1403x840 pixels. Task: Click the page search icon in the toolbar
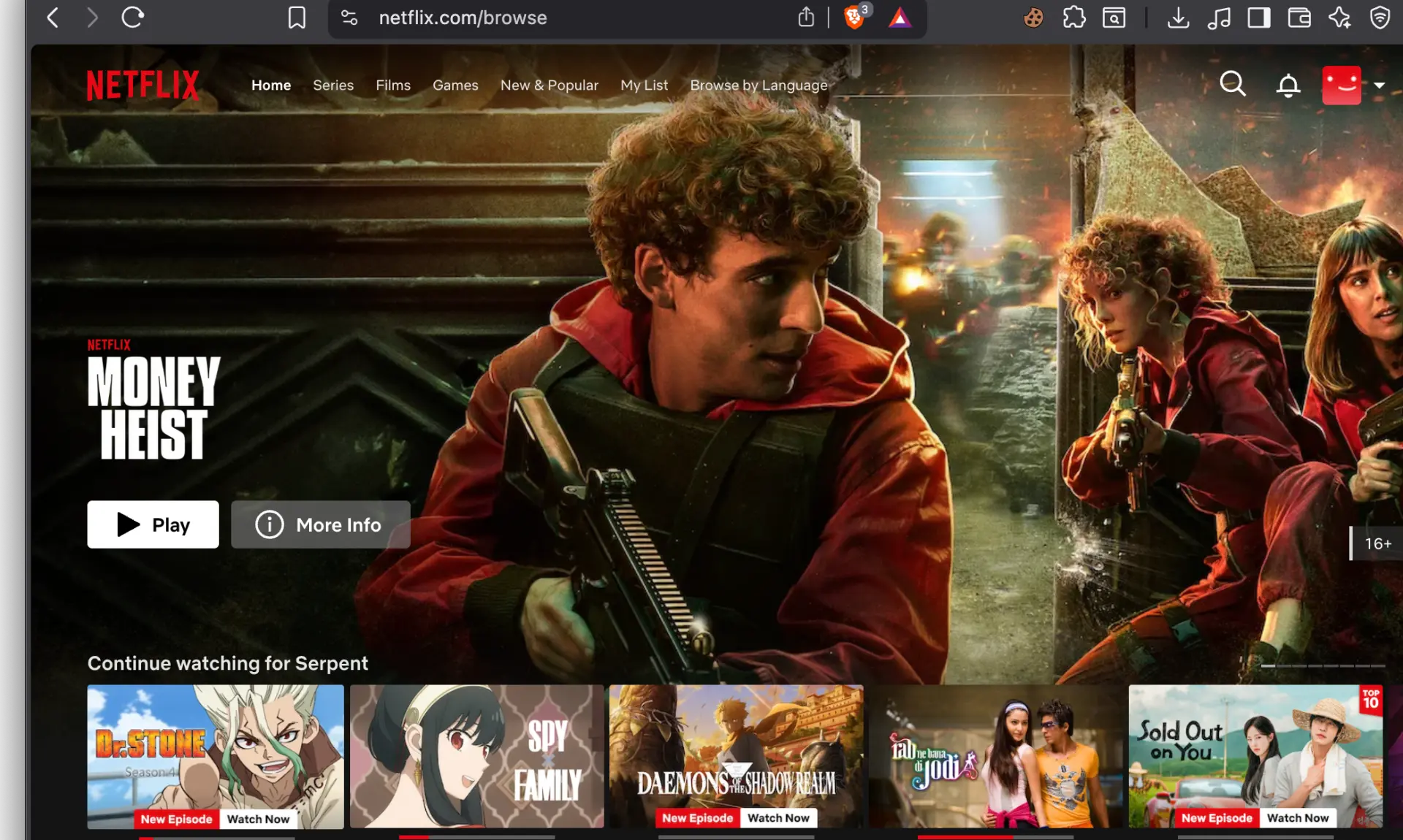(1114, 18)
